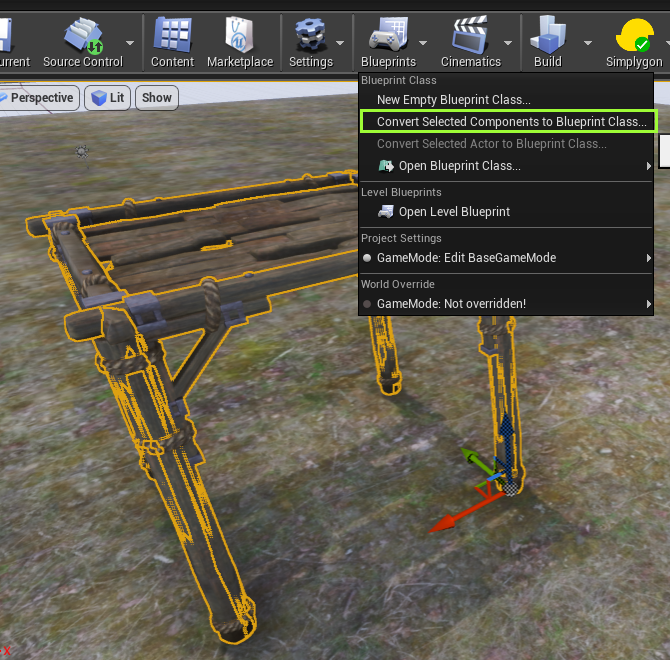Click the Blueprints gamepad icon

click(387, 36)
